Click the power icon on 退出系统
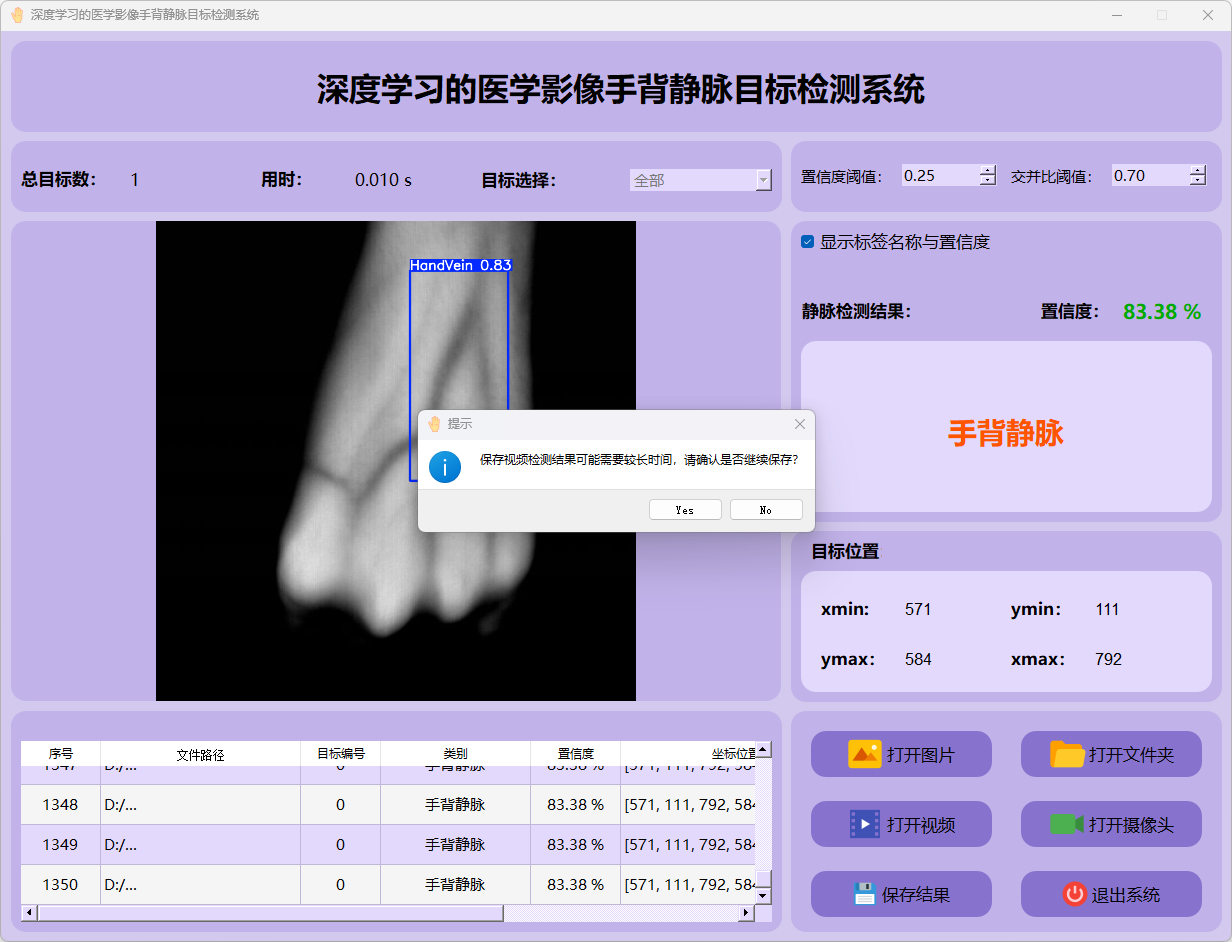The image size is (1232, 942). (1074, 894)
